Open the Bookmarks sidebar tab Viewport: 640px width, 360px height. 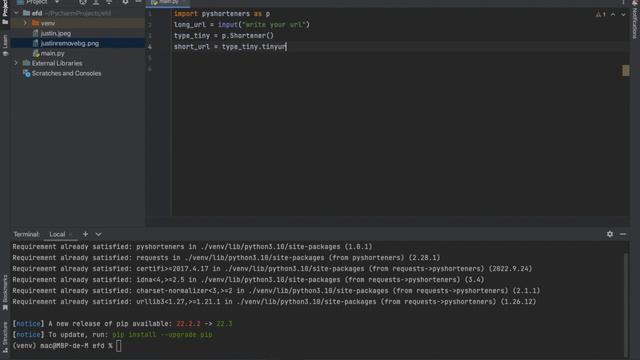coord(5,292)
